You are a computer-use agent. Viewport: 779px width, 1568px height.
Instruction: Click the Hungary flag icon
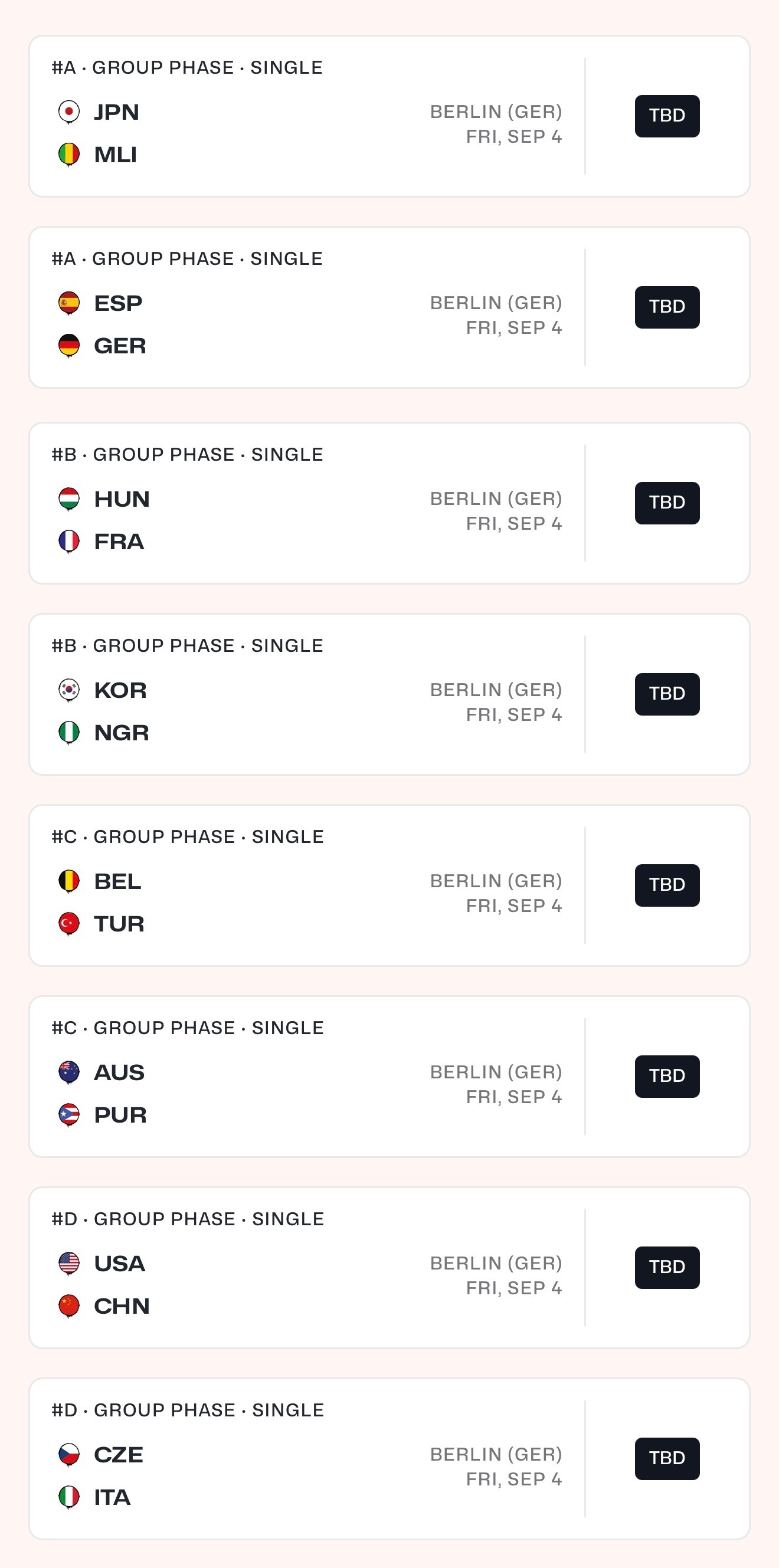(x=69, y=499)
